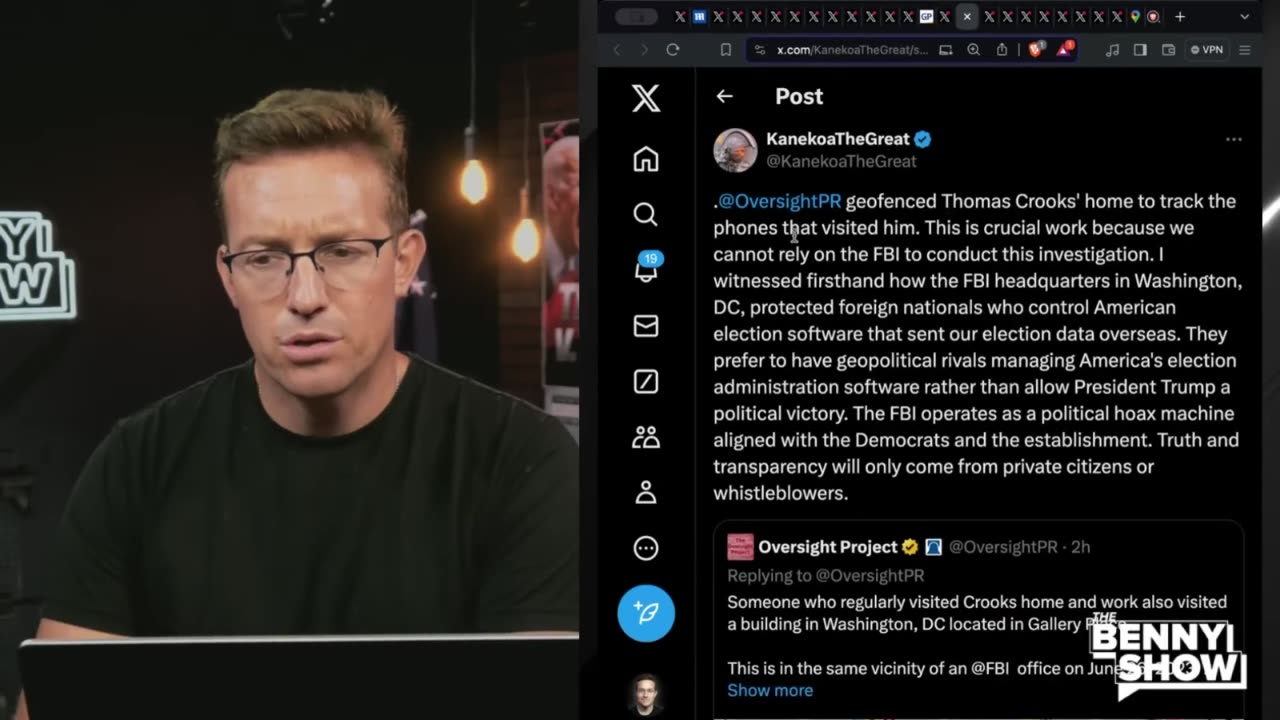1280x720 pixels.
Task: Click the browser back arrow
Action: [616, 49]
